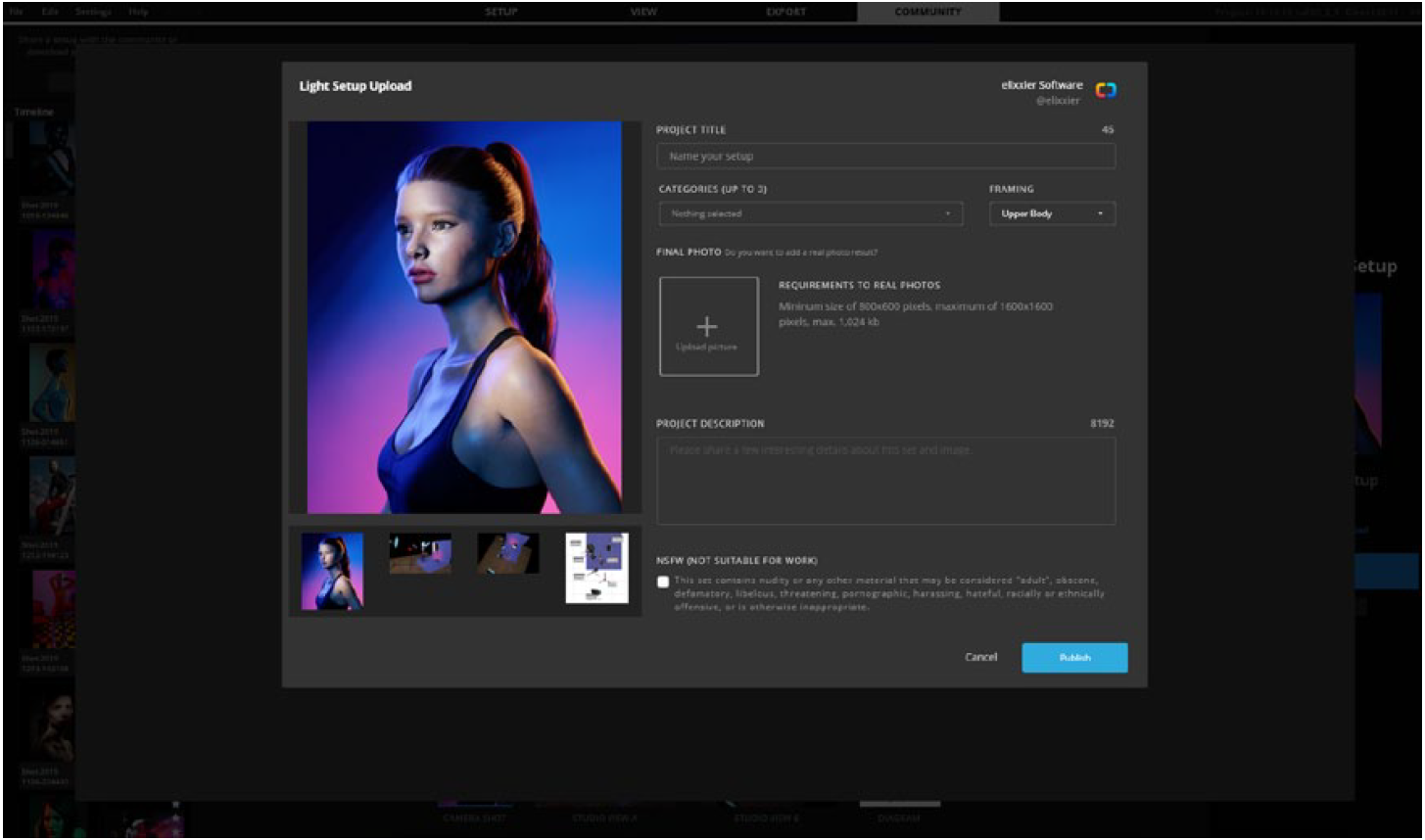Select the portrait render thumbnail
This screenshot has height=840, width=1425.
332,571
